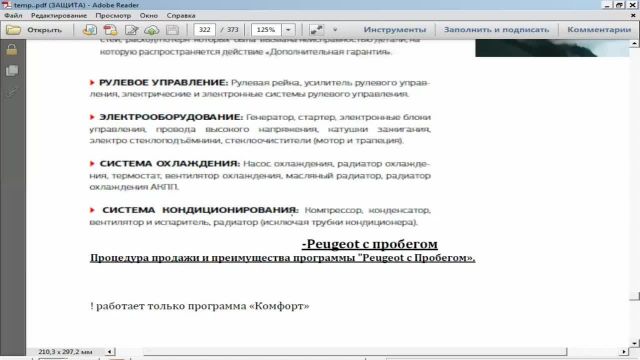
Task: Click the РУЛЕВОЕ УПРАВЛЕНИЕ heading
Action: [164, 82]
